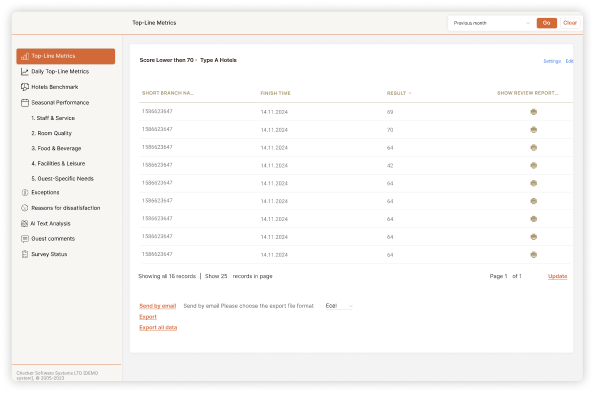
Task: Click the Seasonal Performance calendar icon
Action: point(25,102)
